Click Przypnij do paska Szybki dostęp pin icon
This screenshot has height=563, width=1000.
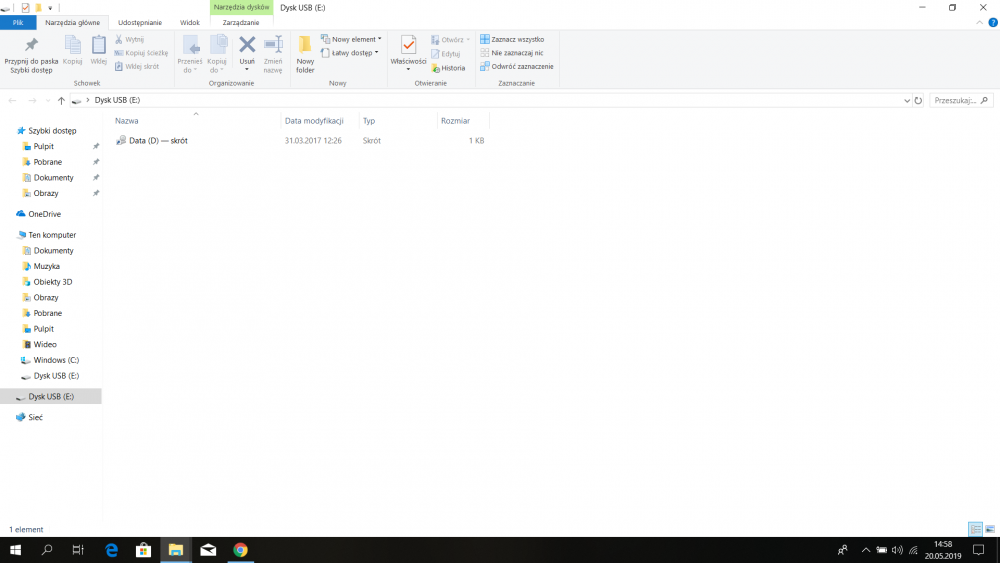click(x=31, y=46)
